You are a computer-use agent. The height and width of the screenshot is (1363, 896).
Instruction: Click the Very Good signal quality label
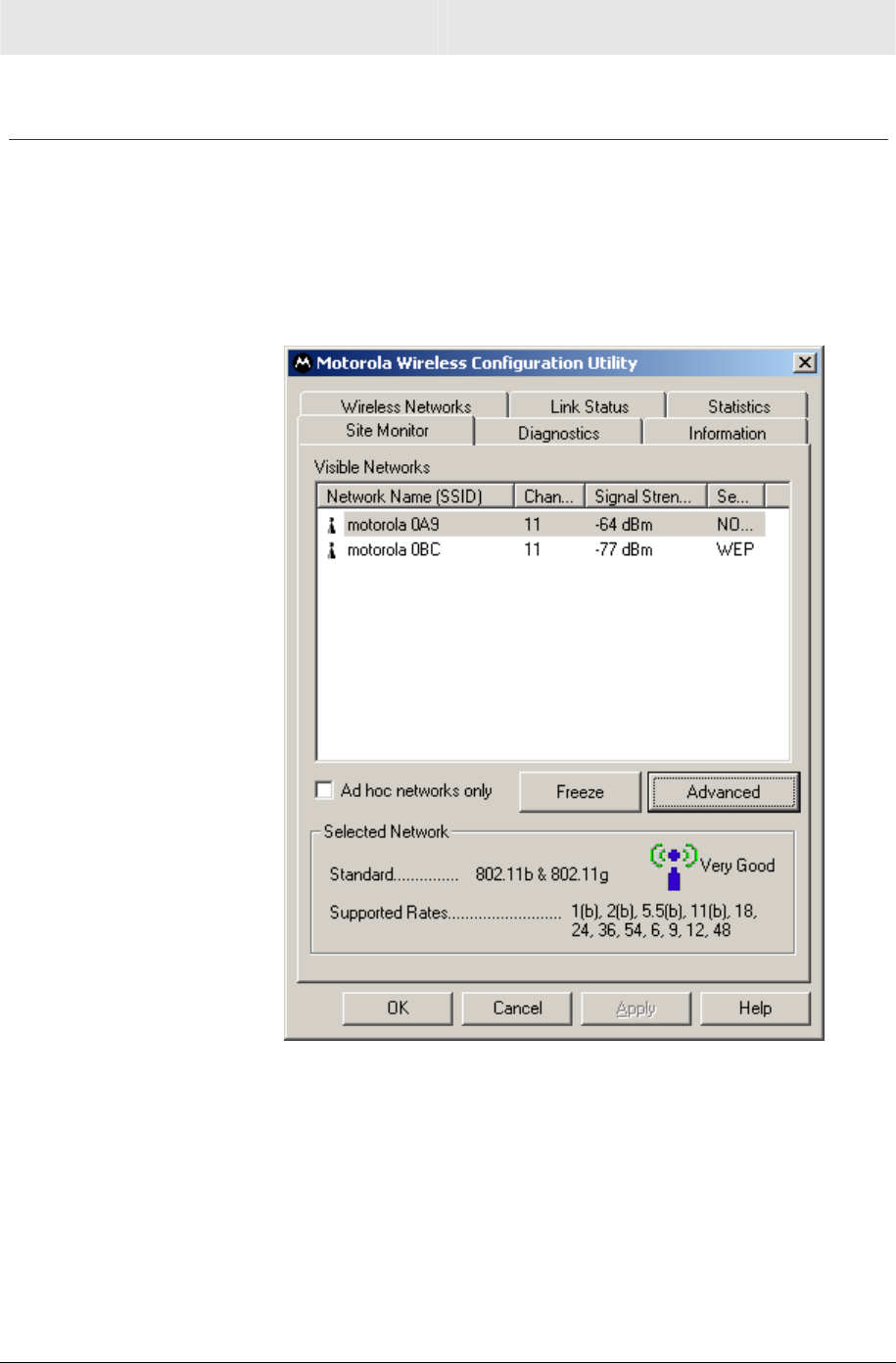tap(737, 866)
